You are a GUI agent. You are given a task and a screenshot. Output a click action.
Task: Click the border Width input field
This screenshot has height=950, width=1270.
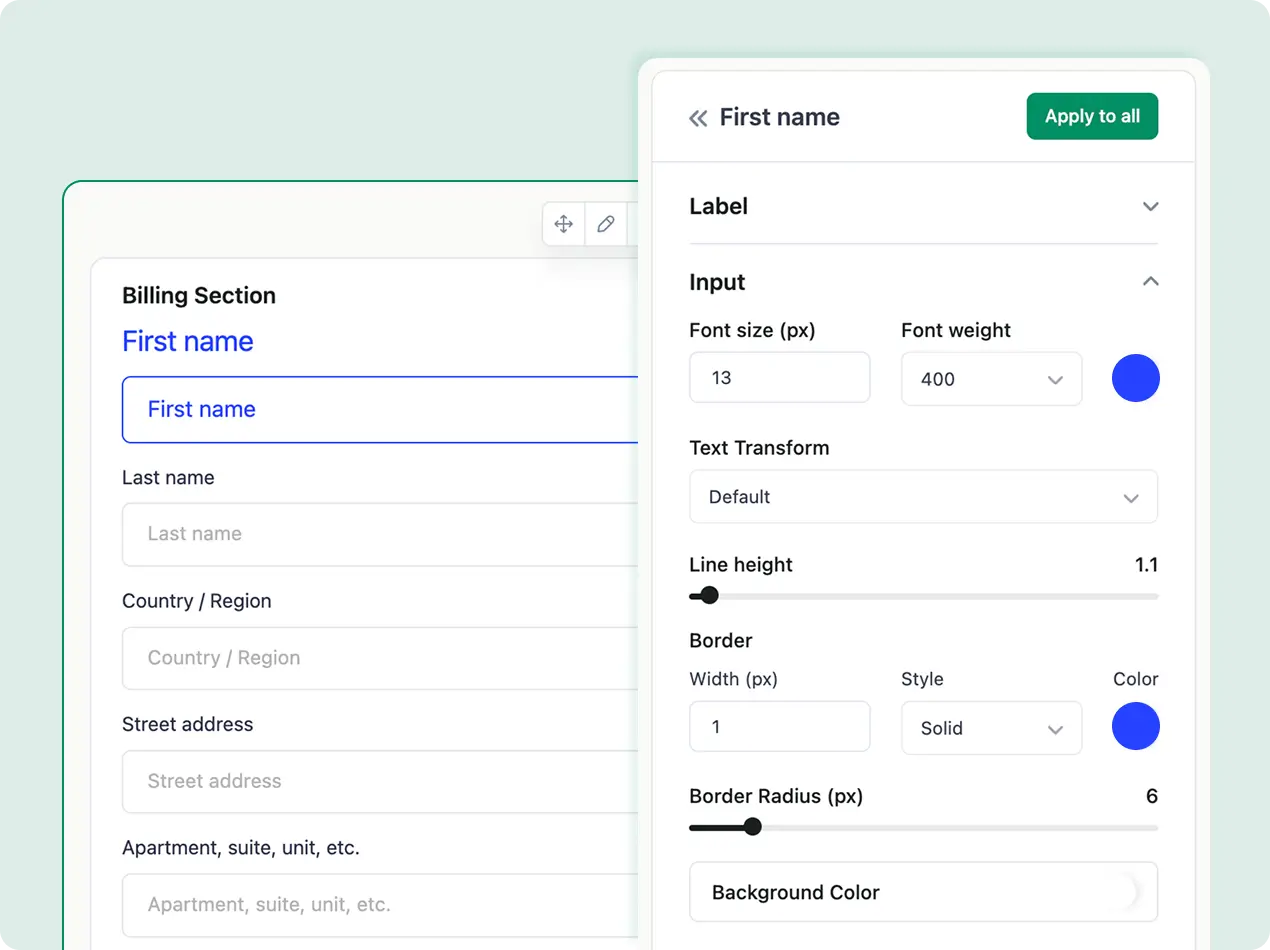coord(779,727)
